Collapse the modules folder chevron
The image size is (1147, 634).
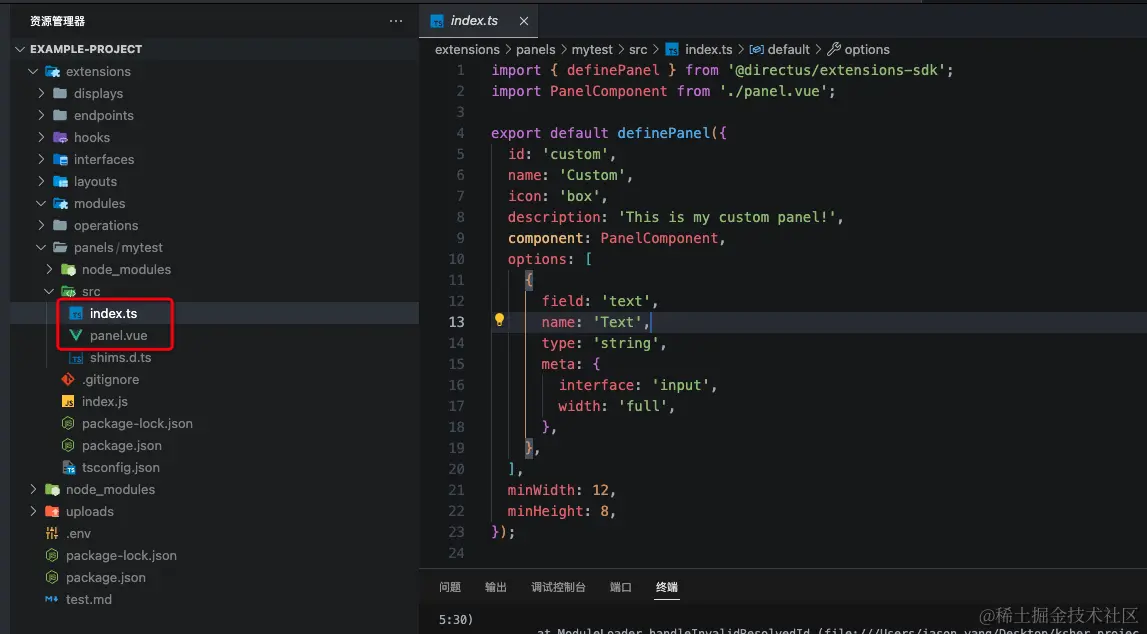[x=41, y=203]
